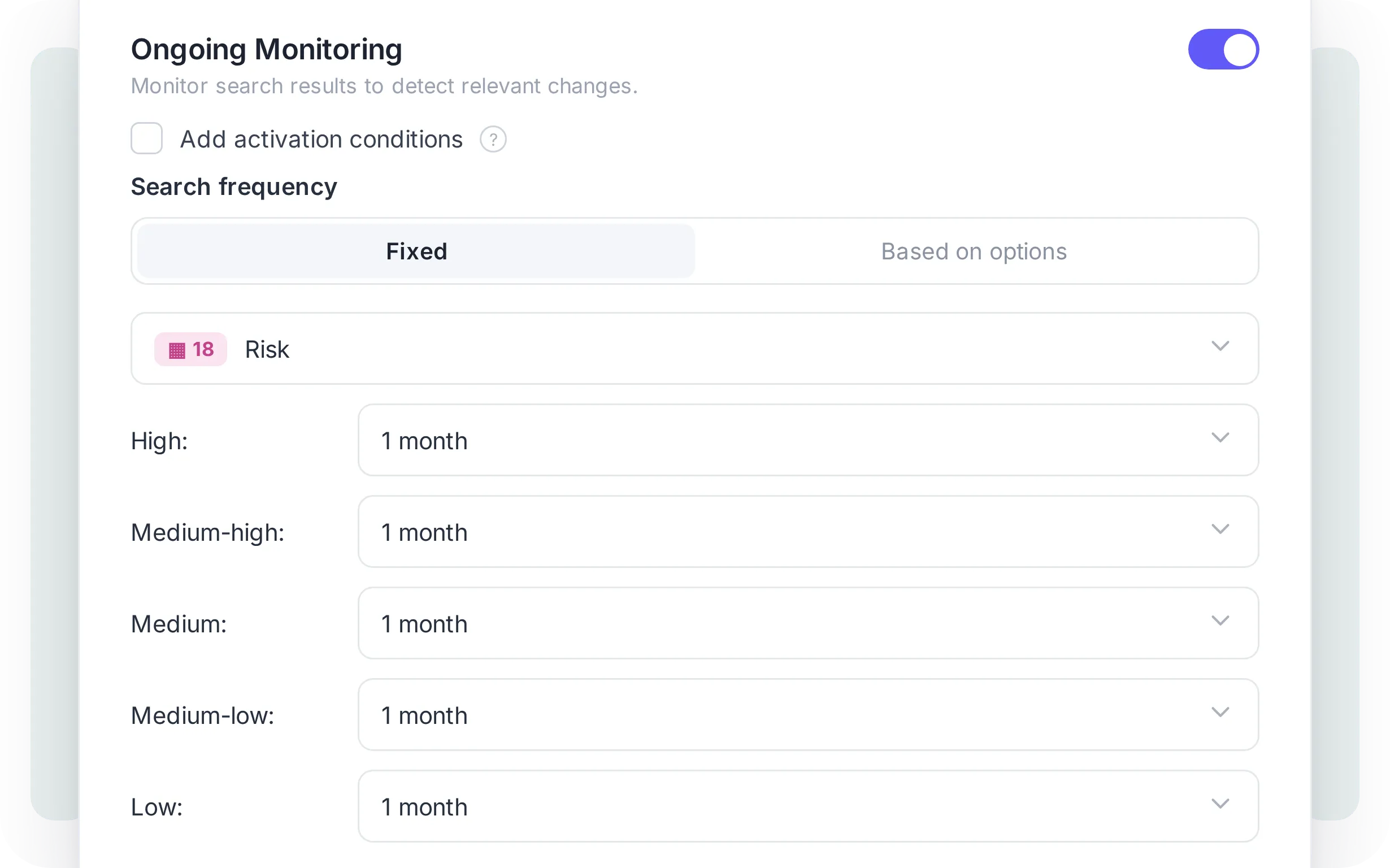The width and height of the screenshot is (1390, 868).
Task: Click the "Add activation conditions" label text
Action: point(322,140)
